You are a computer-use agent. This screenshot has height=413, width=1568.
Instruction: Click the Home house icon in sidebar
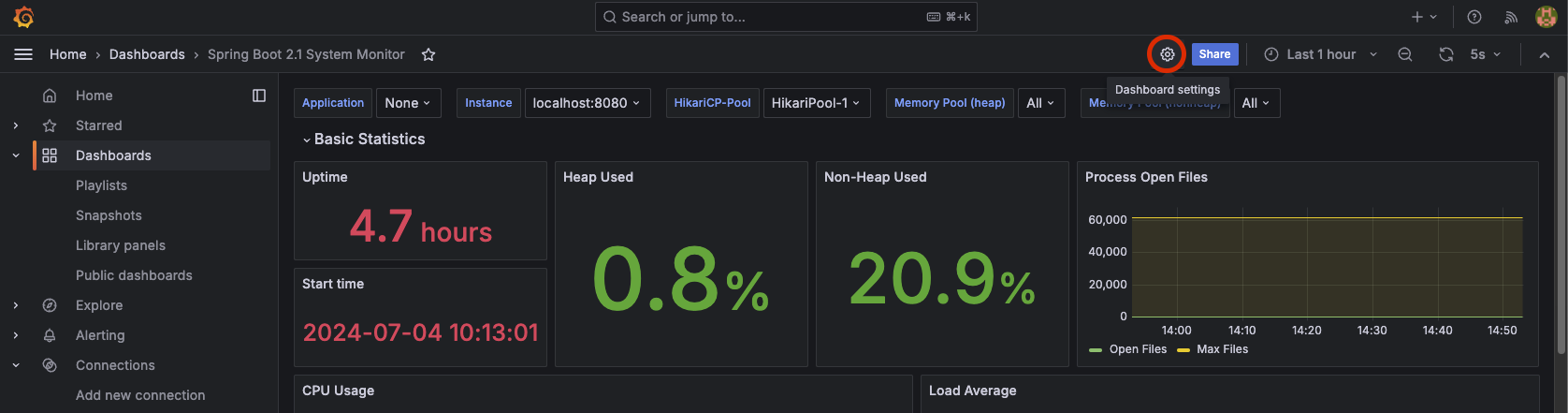click(50, 96)
